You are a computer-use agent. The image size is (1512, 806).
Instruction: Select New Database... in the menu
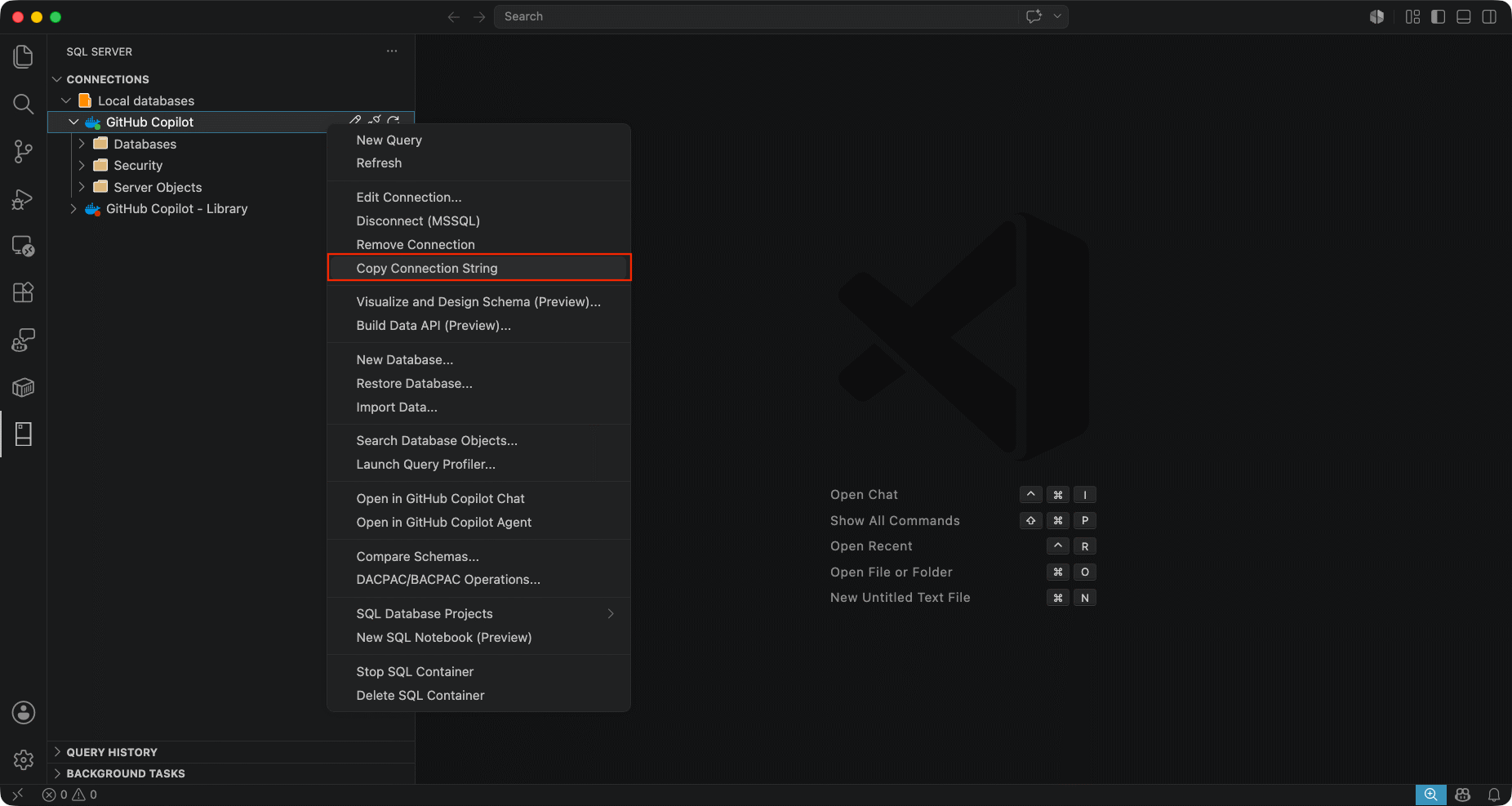[479, 360]
